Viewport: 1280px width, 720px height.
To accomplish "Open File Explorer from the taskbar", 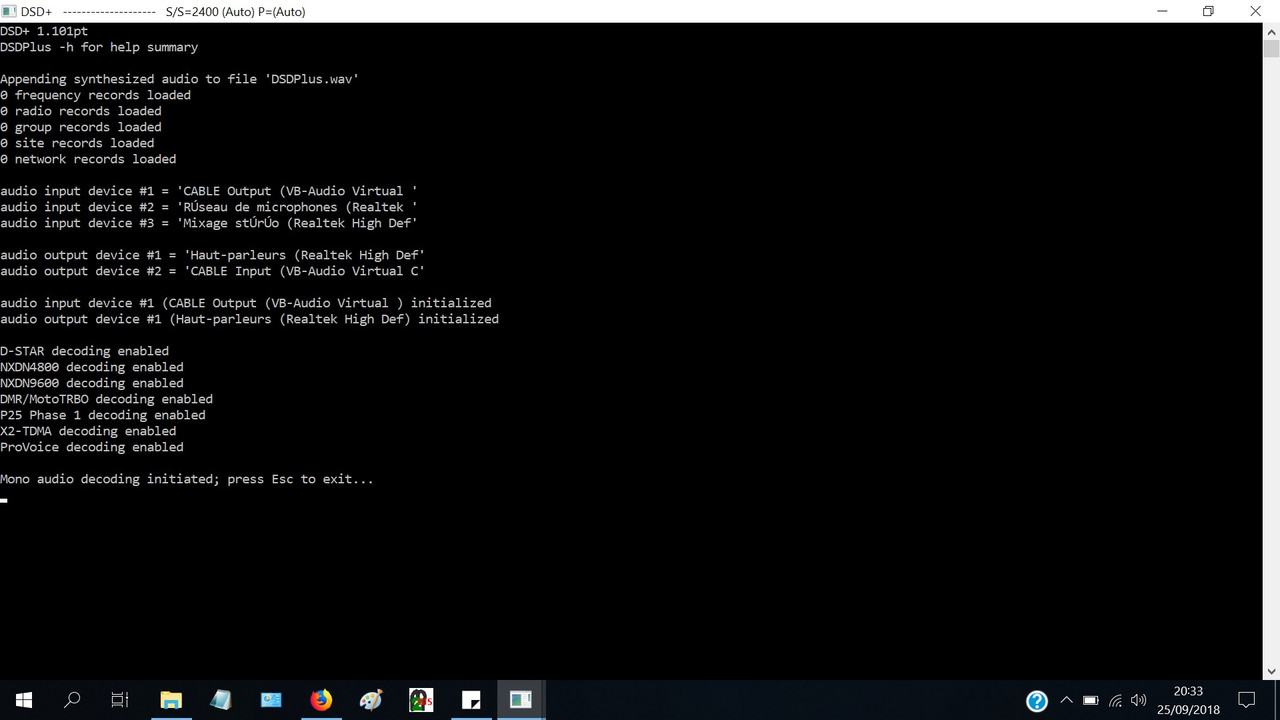I will pos(171,700).
